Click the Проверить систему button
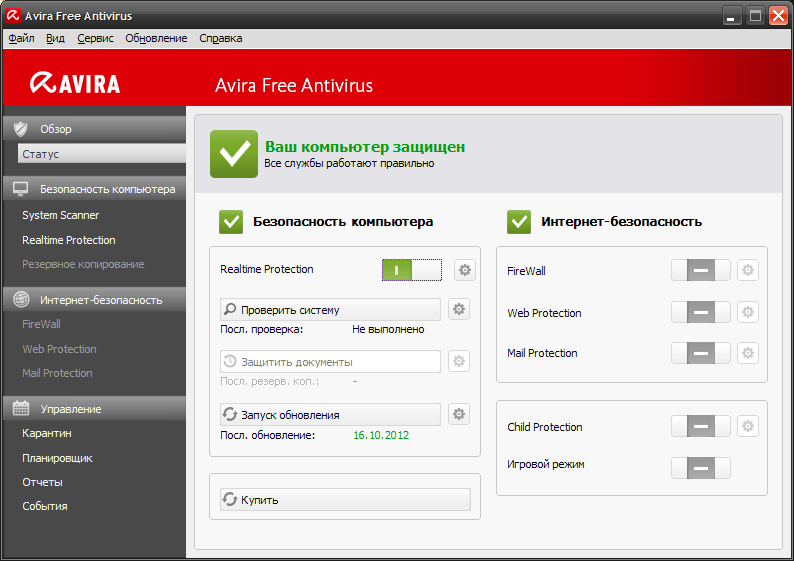Image resolution: width=794 pixels, height=561 pixels. click(330, 310)
